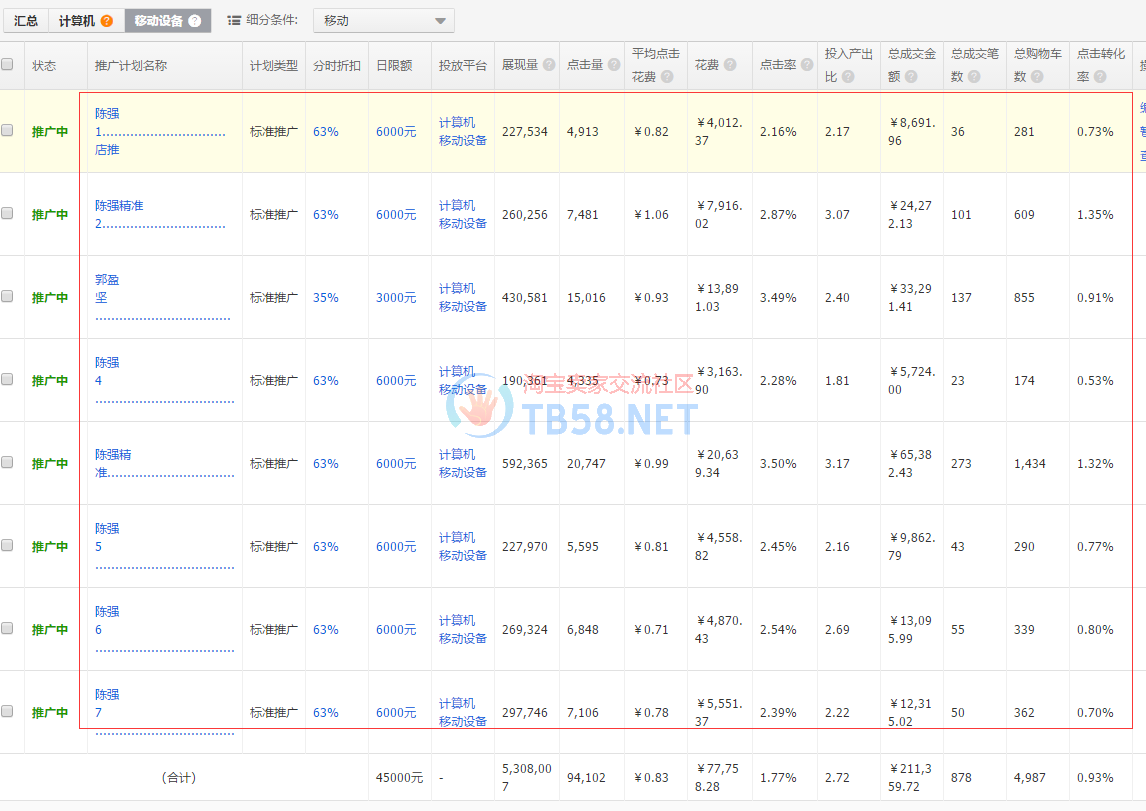1146x811 pixels.
Task: Switch to the 计算机 tab
Action: click(77, 21)
